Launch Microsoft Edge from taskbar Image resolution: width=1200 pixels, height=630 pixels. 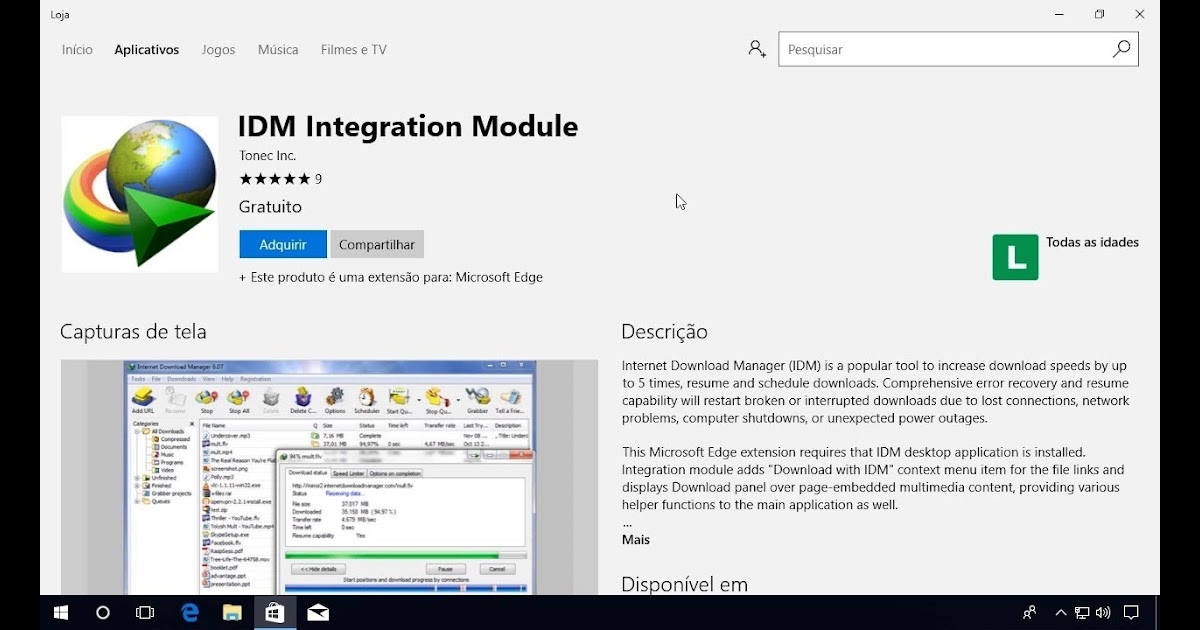[190, 613]
